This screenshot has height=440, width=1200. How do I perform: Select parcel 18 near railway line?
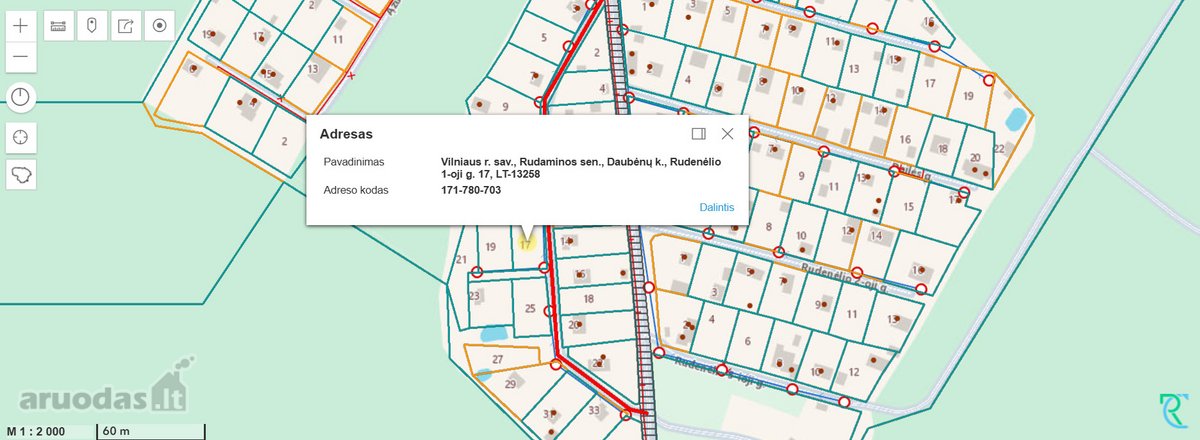coord(589,298)
